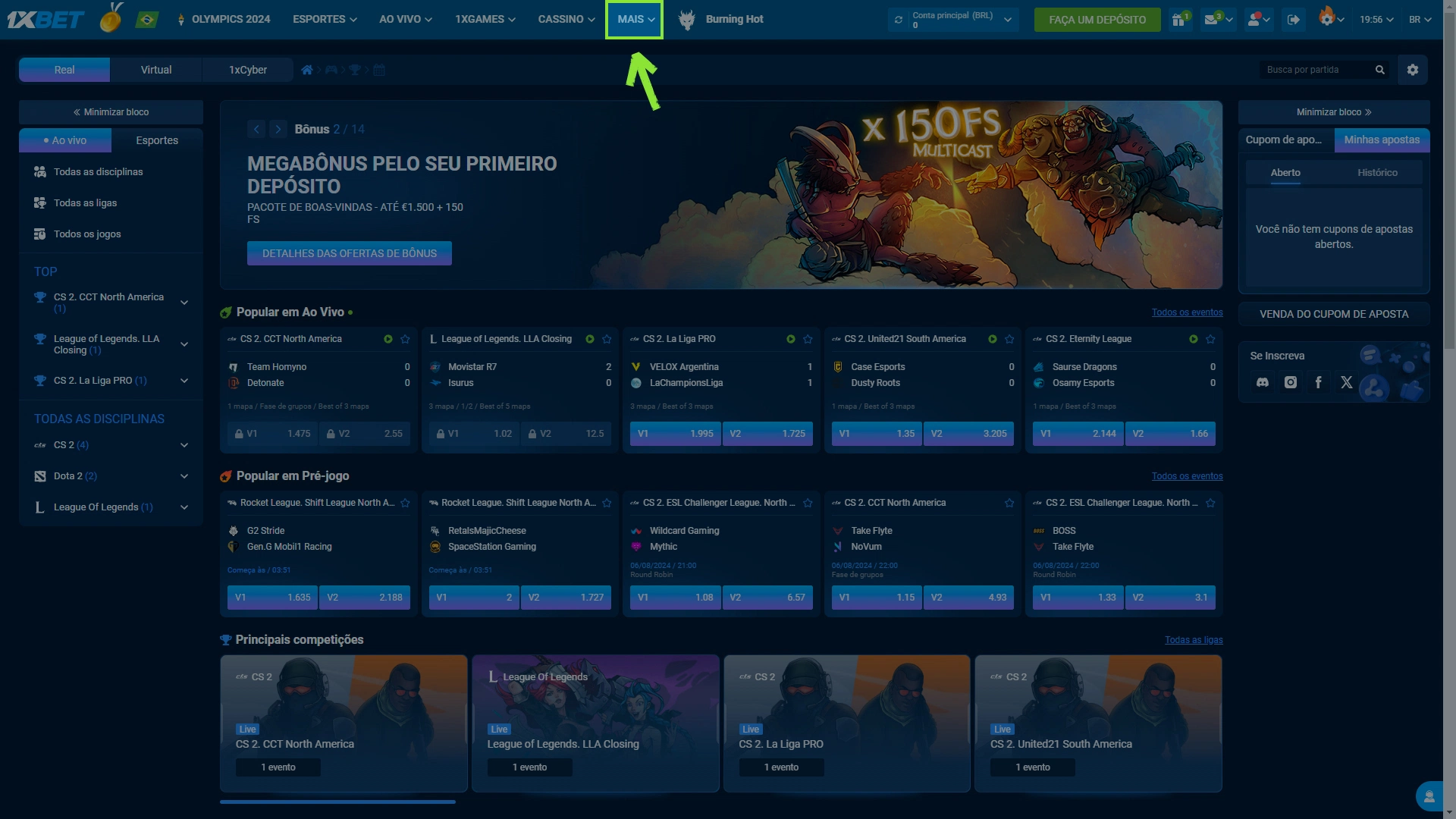
Task: Open the BR language dropdown
Action: (x=1420, y=20)
